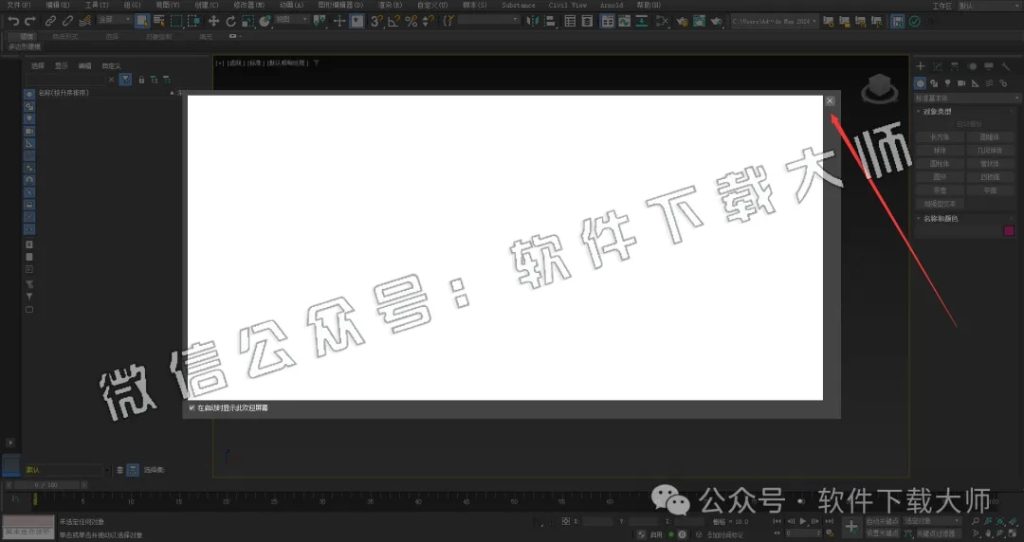This screenshot has width=1024, height=542.
Task: Toggle the Layer Explorer icon
Action: [587, 22]
